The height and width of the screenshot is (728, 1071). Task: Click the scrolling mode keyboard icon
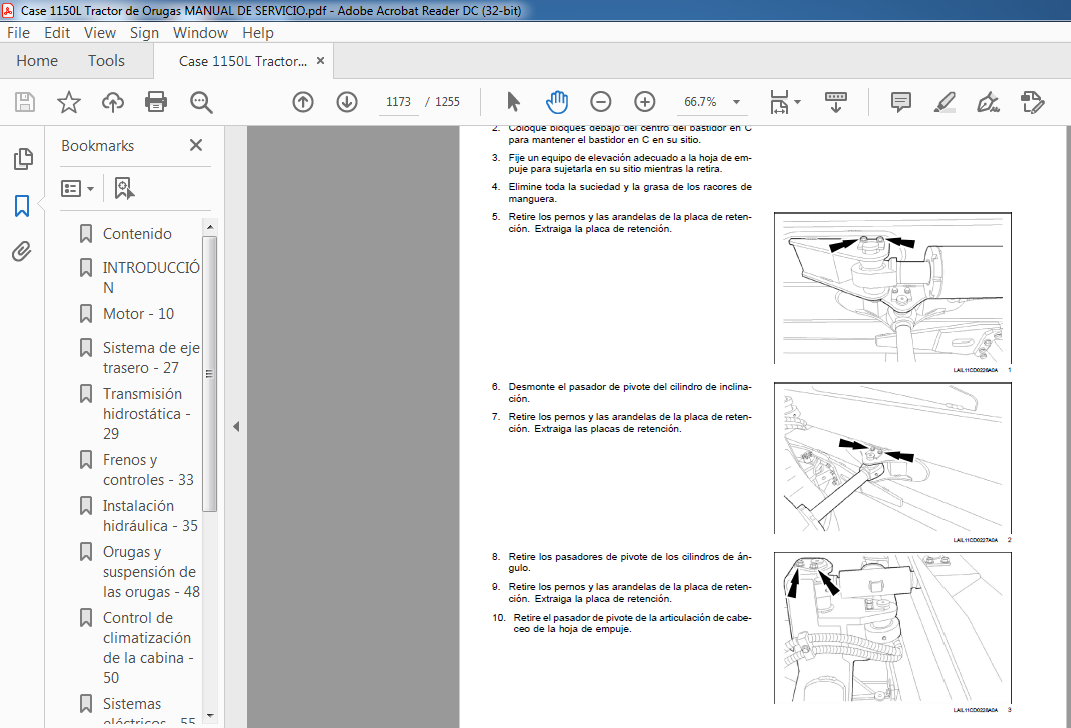pos(835,102)
